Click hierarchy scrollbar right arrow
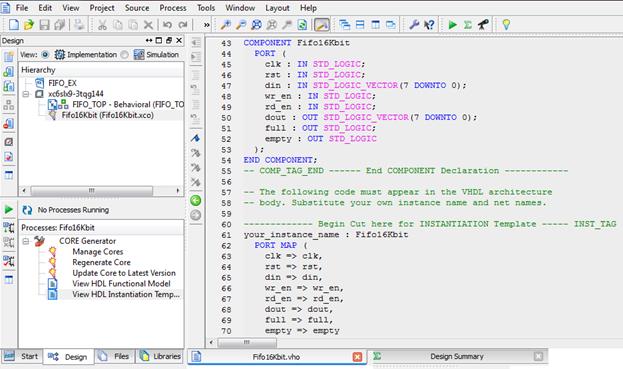 [178, 191]
